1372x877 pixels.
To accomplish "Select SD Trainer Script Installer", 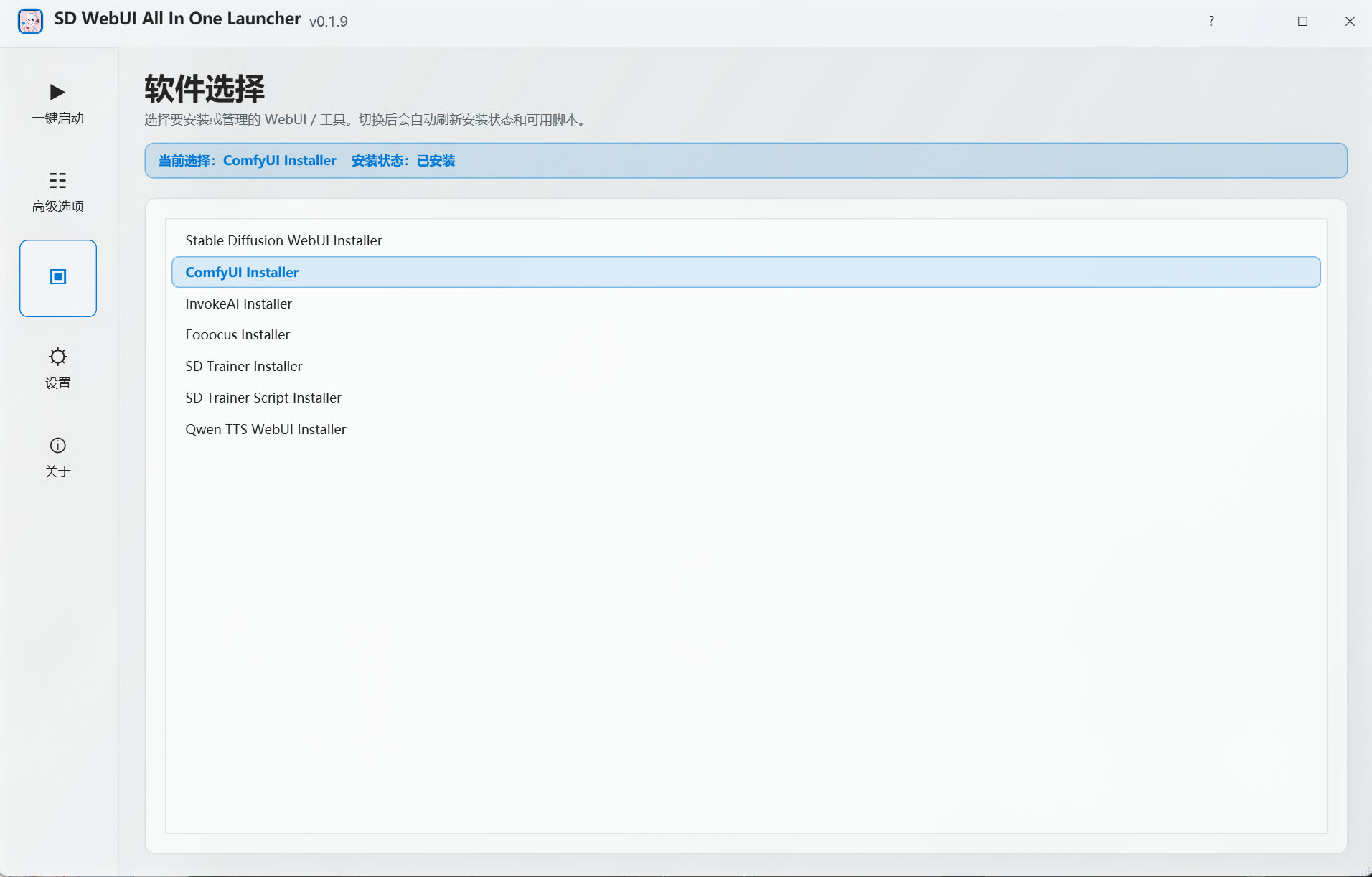I will [746, 398].
